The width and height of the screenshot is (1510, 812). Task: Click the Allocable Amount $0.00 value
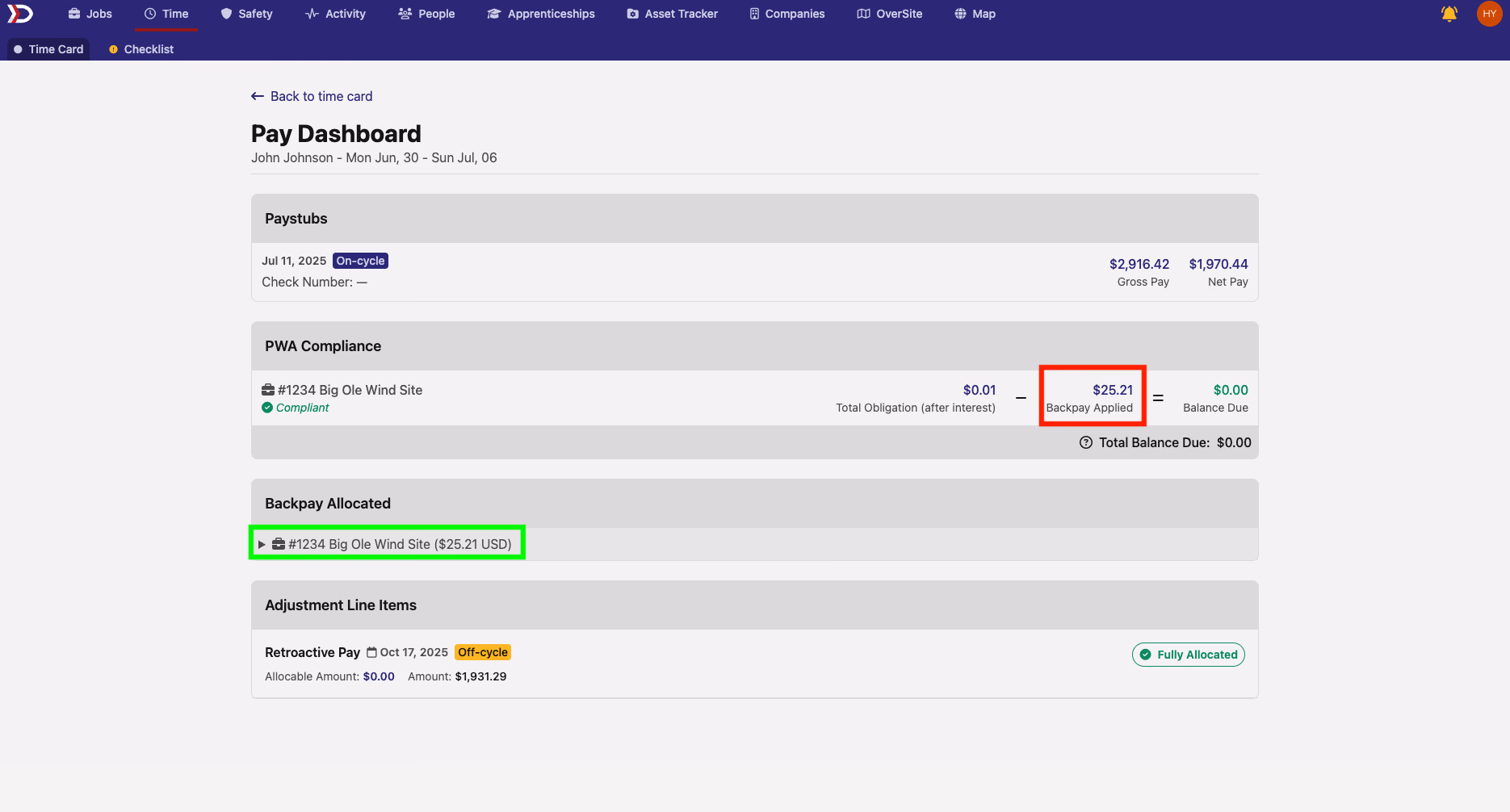coord(379,676)
